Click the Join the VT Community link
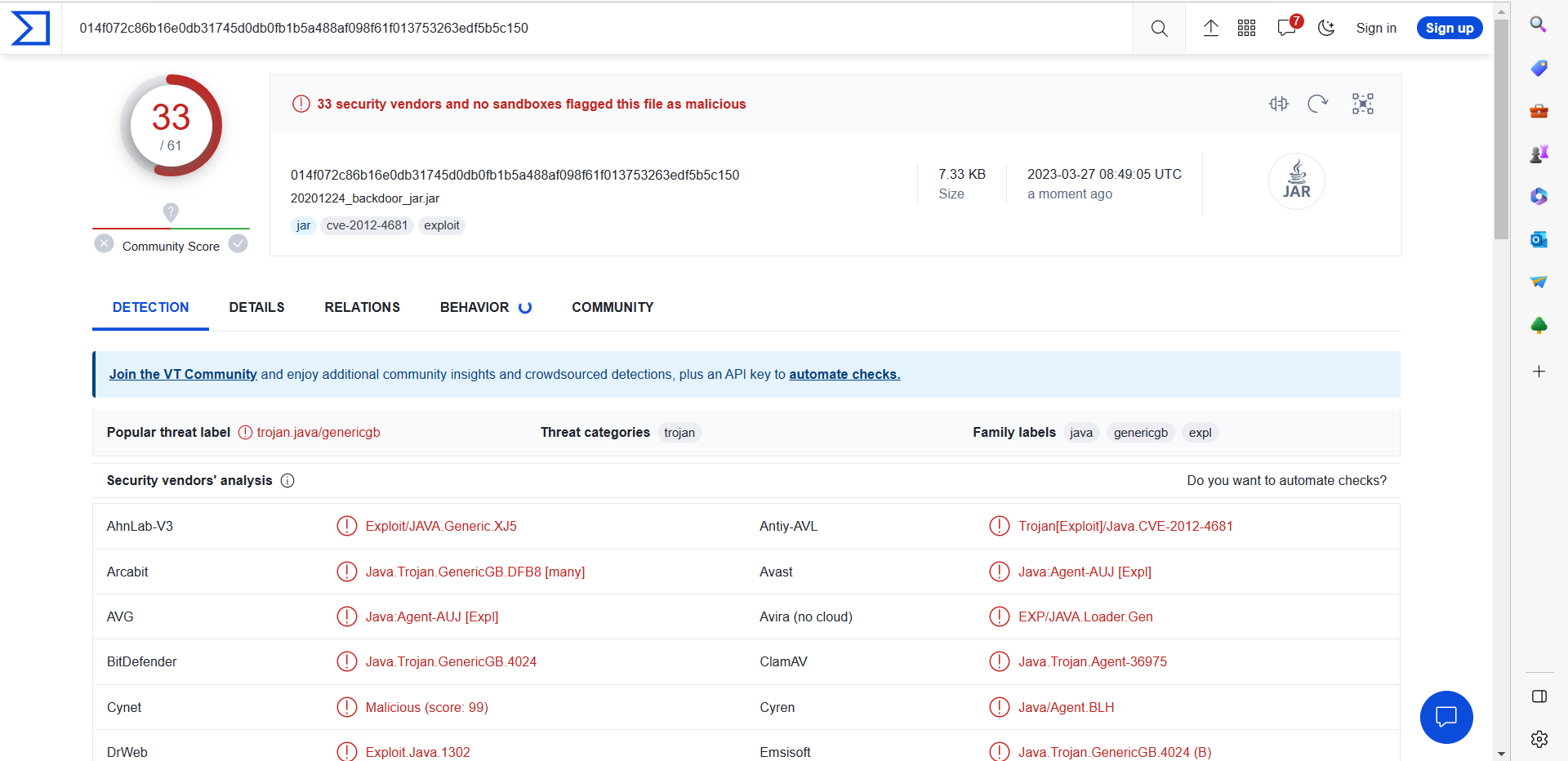Viewport: 1568px width, 761px height. pyautogui.click(x=183, y=374)
